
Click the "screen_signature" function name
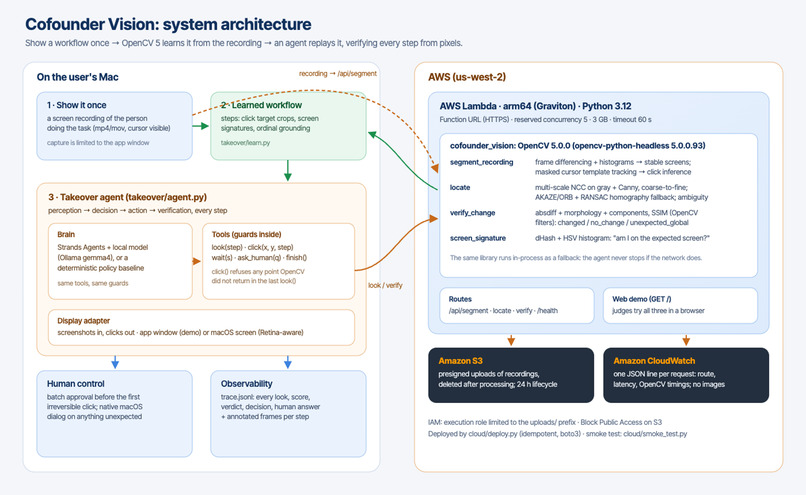click(478, 238)
